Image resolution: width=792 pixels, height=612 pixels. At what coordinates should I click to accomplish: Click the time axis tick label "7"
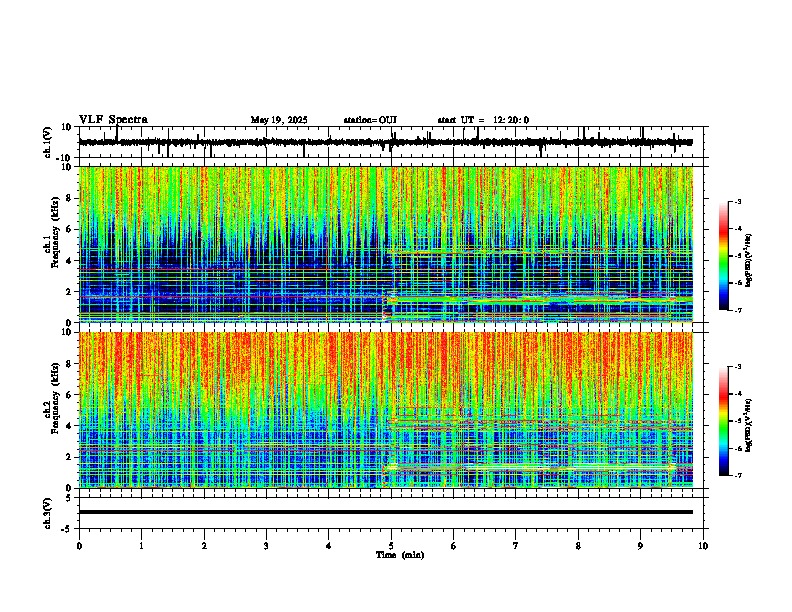tap(516, 546)
